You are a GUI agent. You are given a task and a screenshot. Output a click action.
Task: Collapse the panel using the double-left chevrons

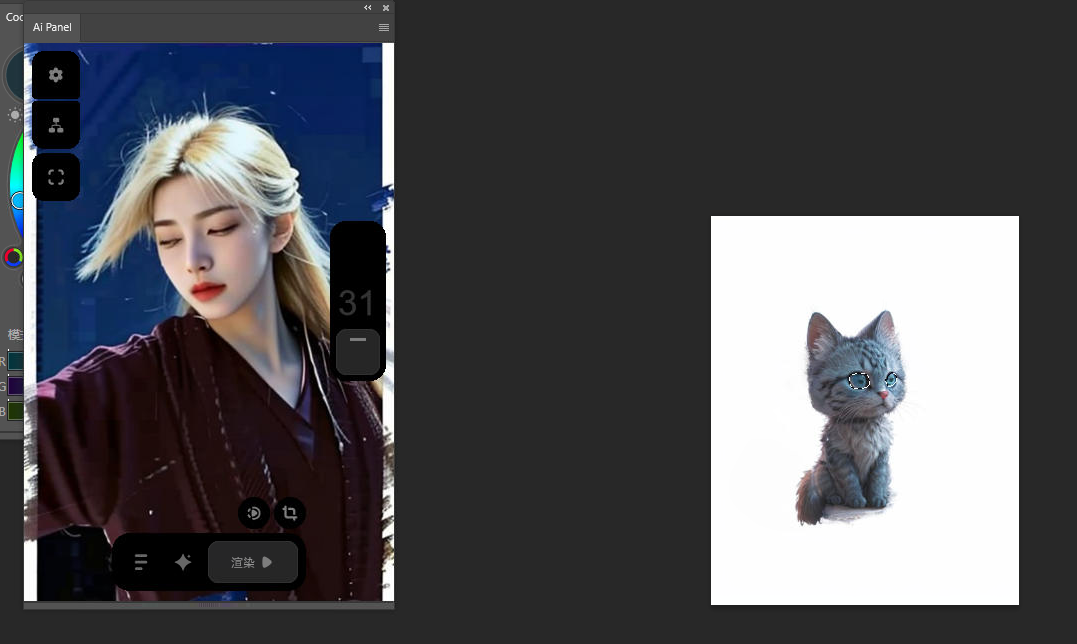tap(367, 7)
